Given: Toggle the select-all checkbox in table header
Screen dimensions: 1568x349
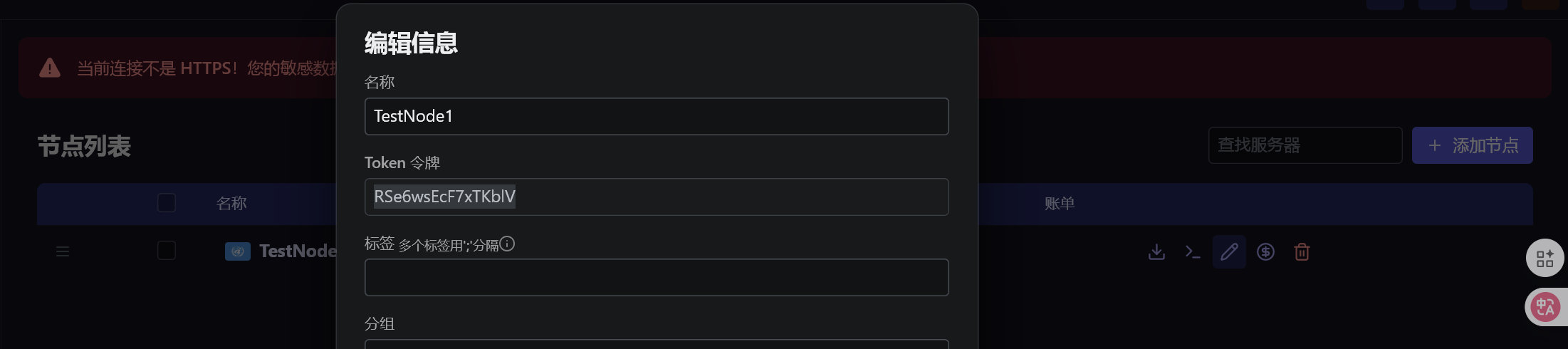Looking at the screenshot, I should pyautogui.click(x=167, y=203).
